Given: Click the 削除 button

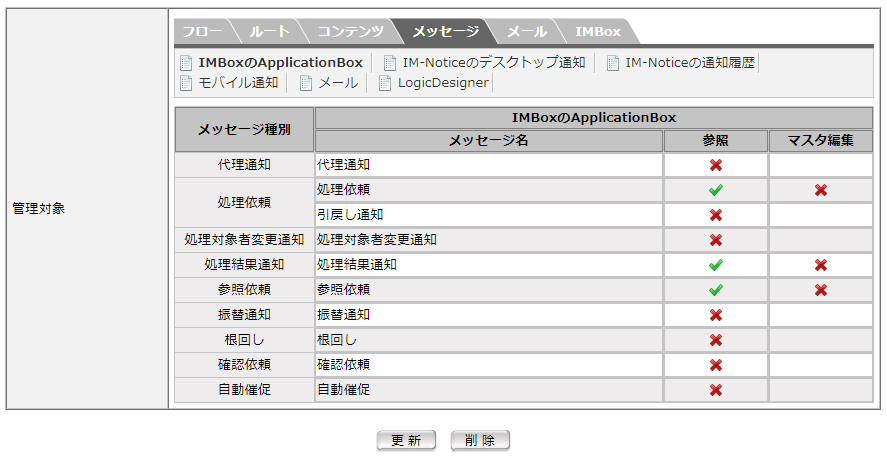Looking at the screenshot, I should click(480, 440).
